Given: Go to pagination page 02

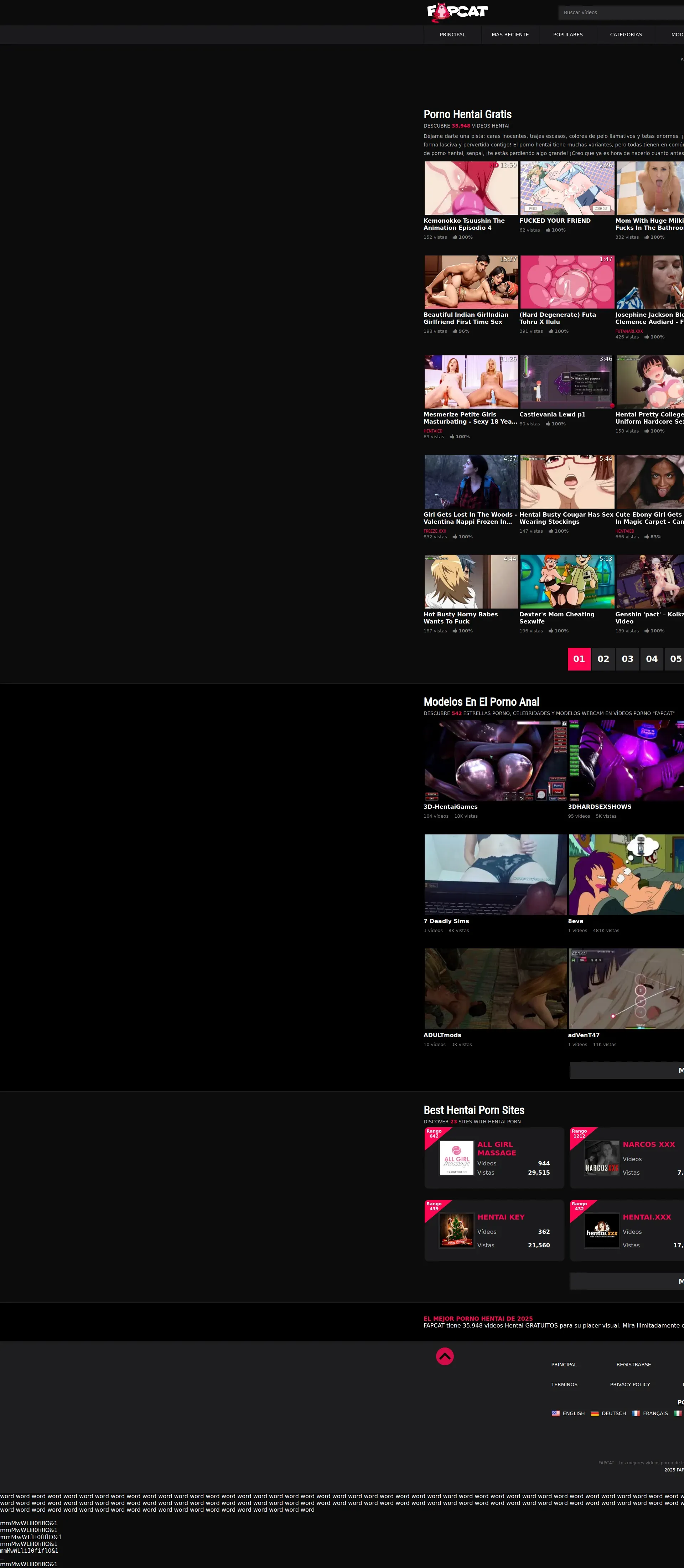Looking at the screenshot, I should click(x=603, y=659).
